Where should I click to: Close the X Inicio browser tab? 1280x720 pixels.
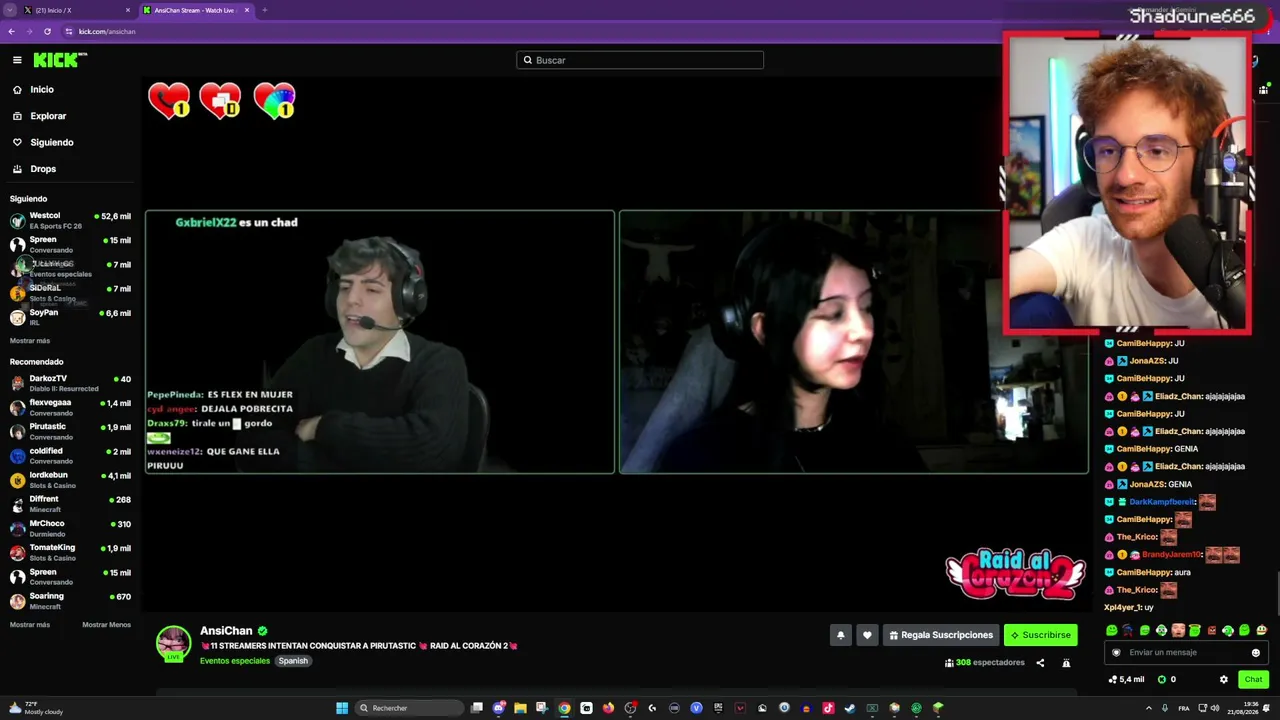[128, 10]
